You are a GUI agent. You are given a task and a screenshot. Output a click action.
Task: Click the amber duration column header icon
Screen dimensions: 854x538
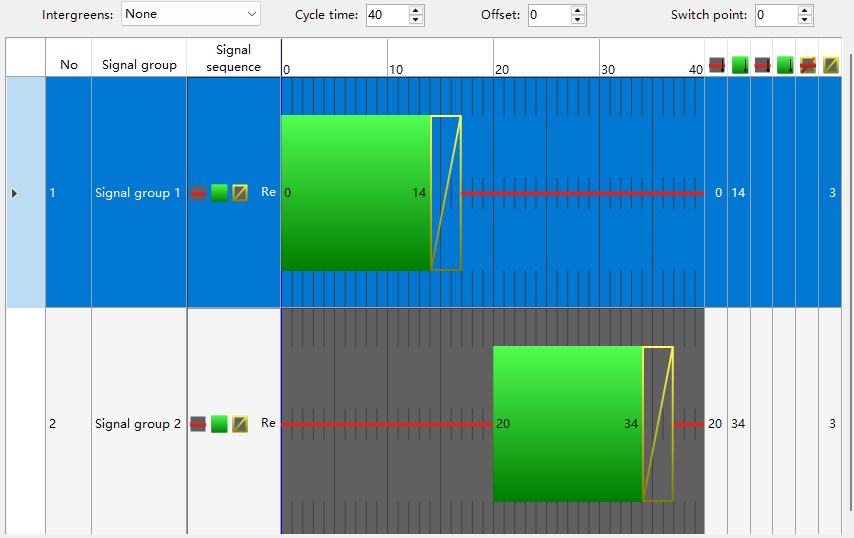pos(830,65)
